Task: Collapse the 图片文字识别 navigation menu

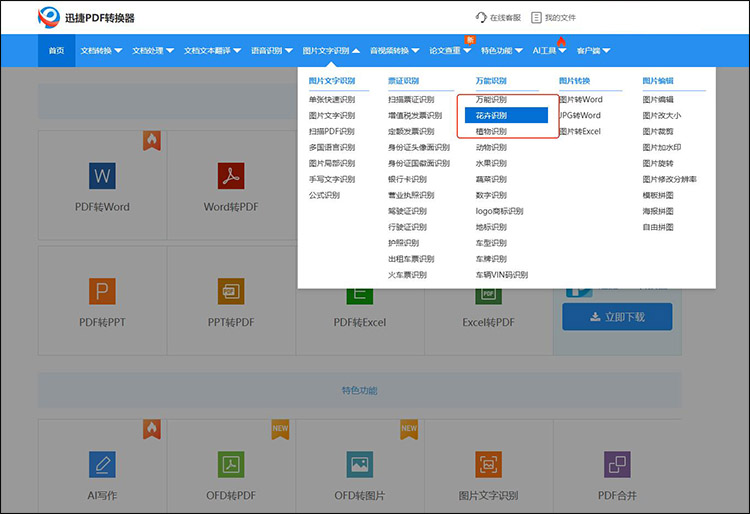Action: tap(331, 50)
